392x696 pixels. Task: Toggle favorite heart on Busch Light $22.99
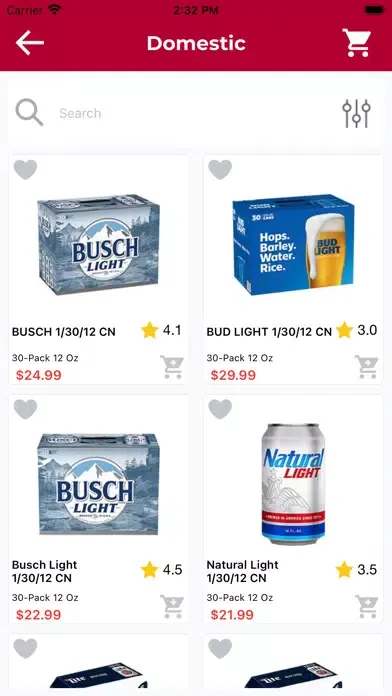25,409
